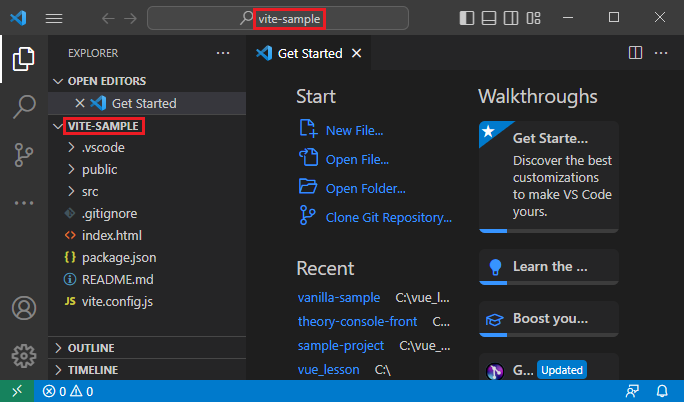Open the feedback icon in status bar
This screenshot has width=684, height=402.
coord(632,391)
